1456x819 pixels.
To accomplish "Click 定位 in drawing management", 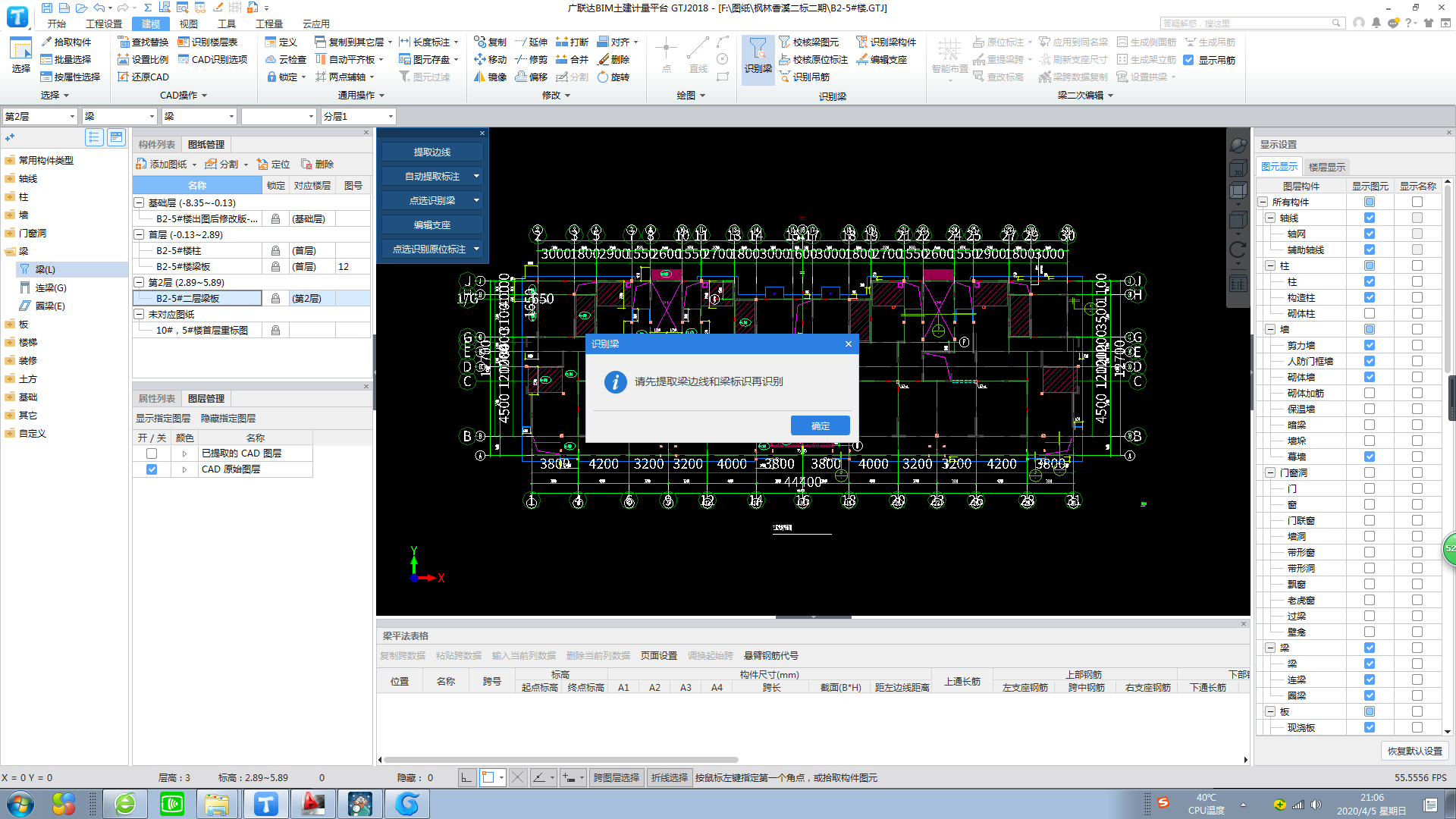I will point(273,164).
